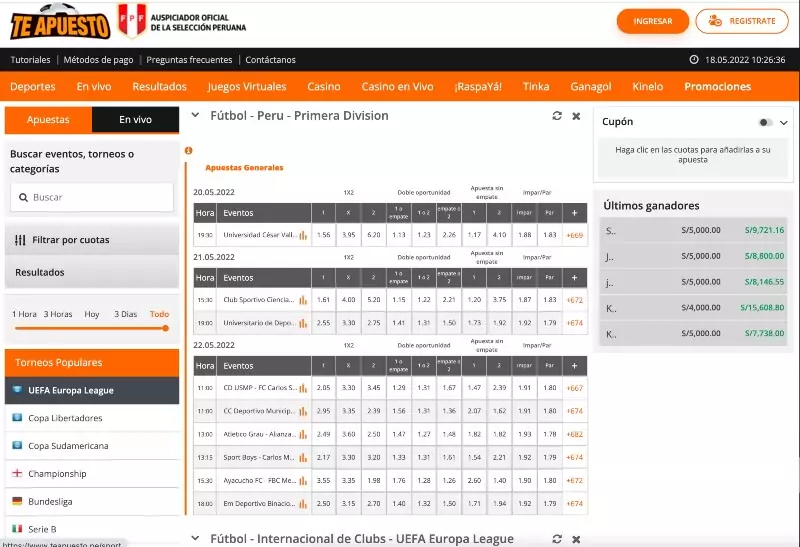Image resolution: width=800 pixels, height=547 pixels.
Task: Refresh the Peru Primera Division section
Action: tap(557, 116)
